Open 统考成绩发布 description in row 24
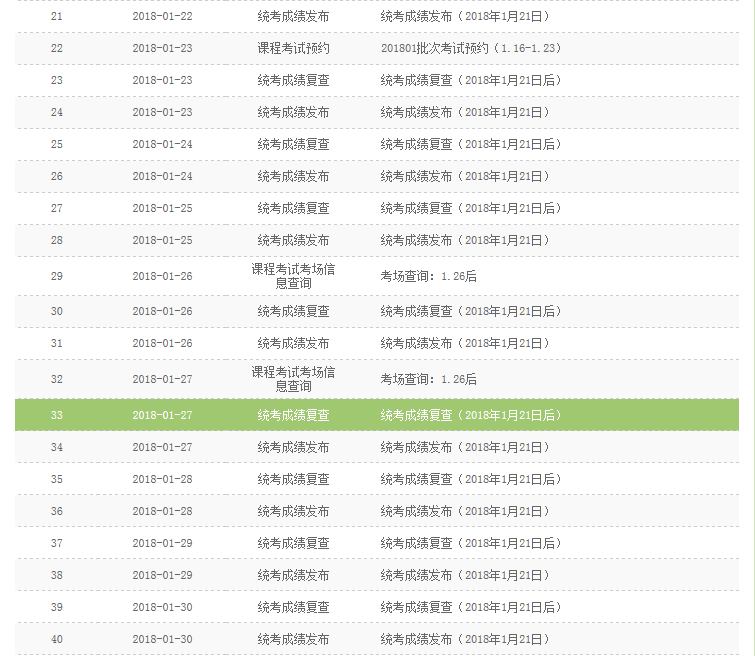The image size is (755, 656). click(465, 112)
